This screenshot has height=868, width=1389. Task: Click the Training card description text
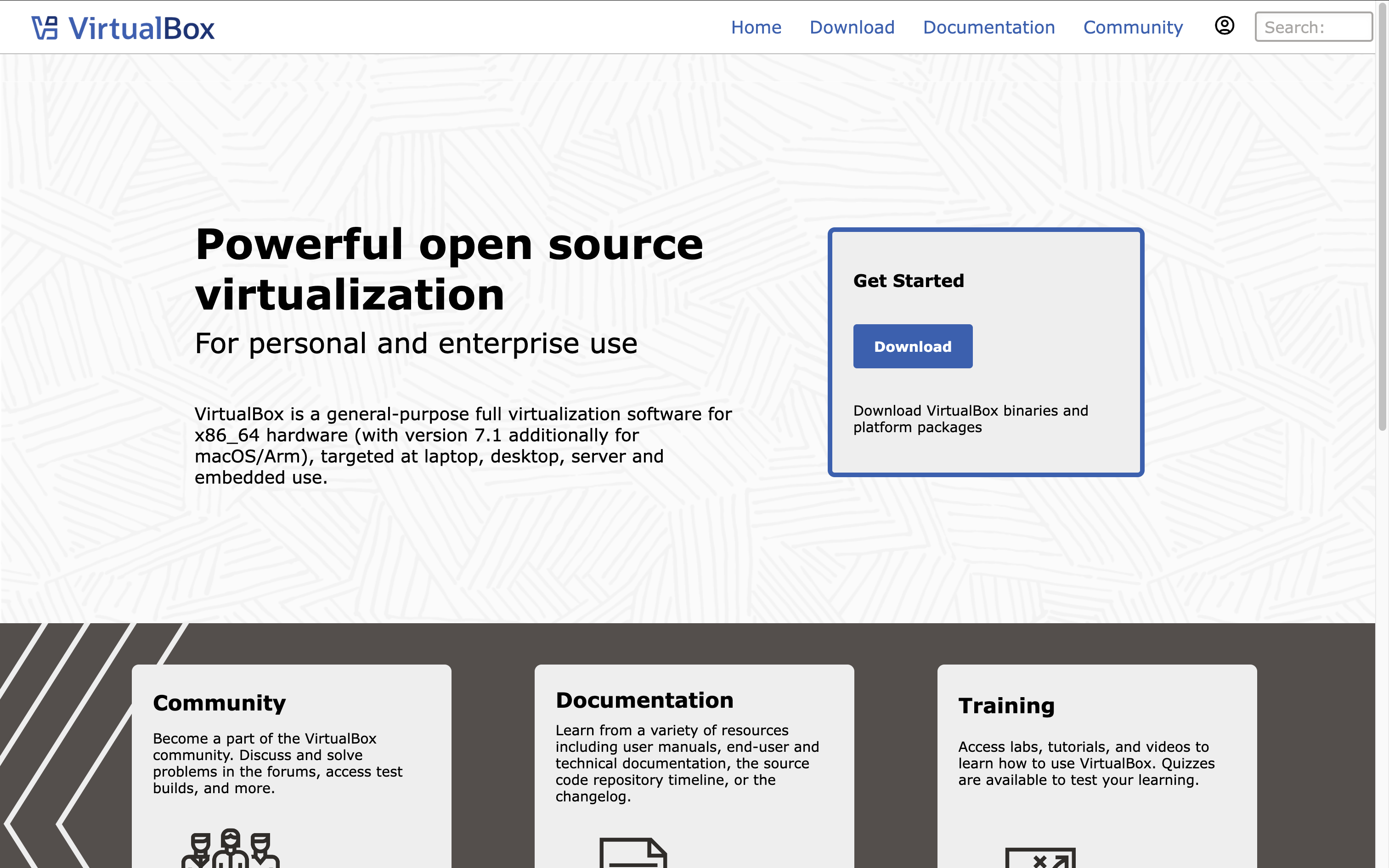coord(1086,763)
